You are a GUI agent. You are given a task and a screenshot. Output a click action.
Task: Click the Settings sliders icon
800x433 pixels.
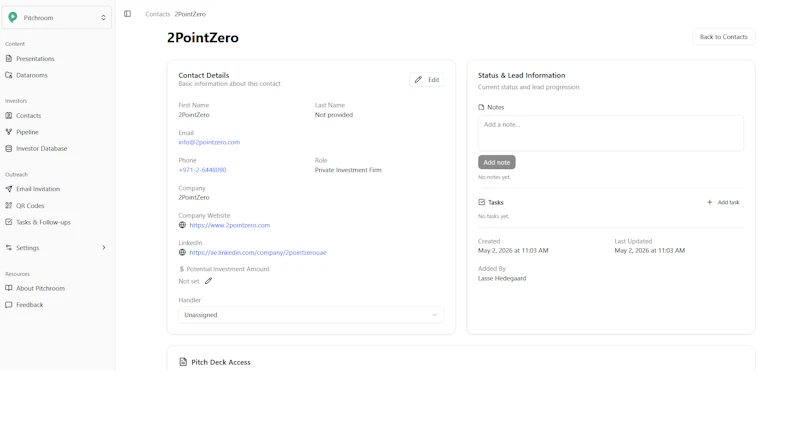[9, 248]
